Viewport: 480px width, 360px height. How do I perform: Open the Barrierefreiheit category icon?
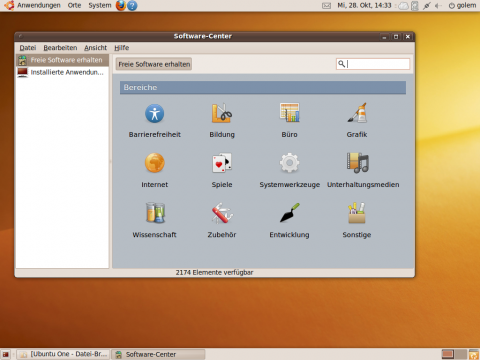click(x=155, y=114)
